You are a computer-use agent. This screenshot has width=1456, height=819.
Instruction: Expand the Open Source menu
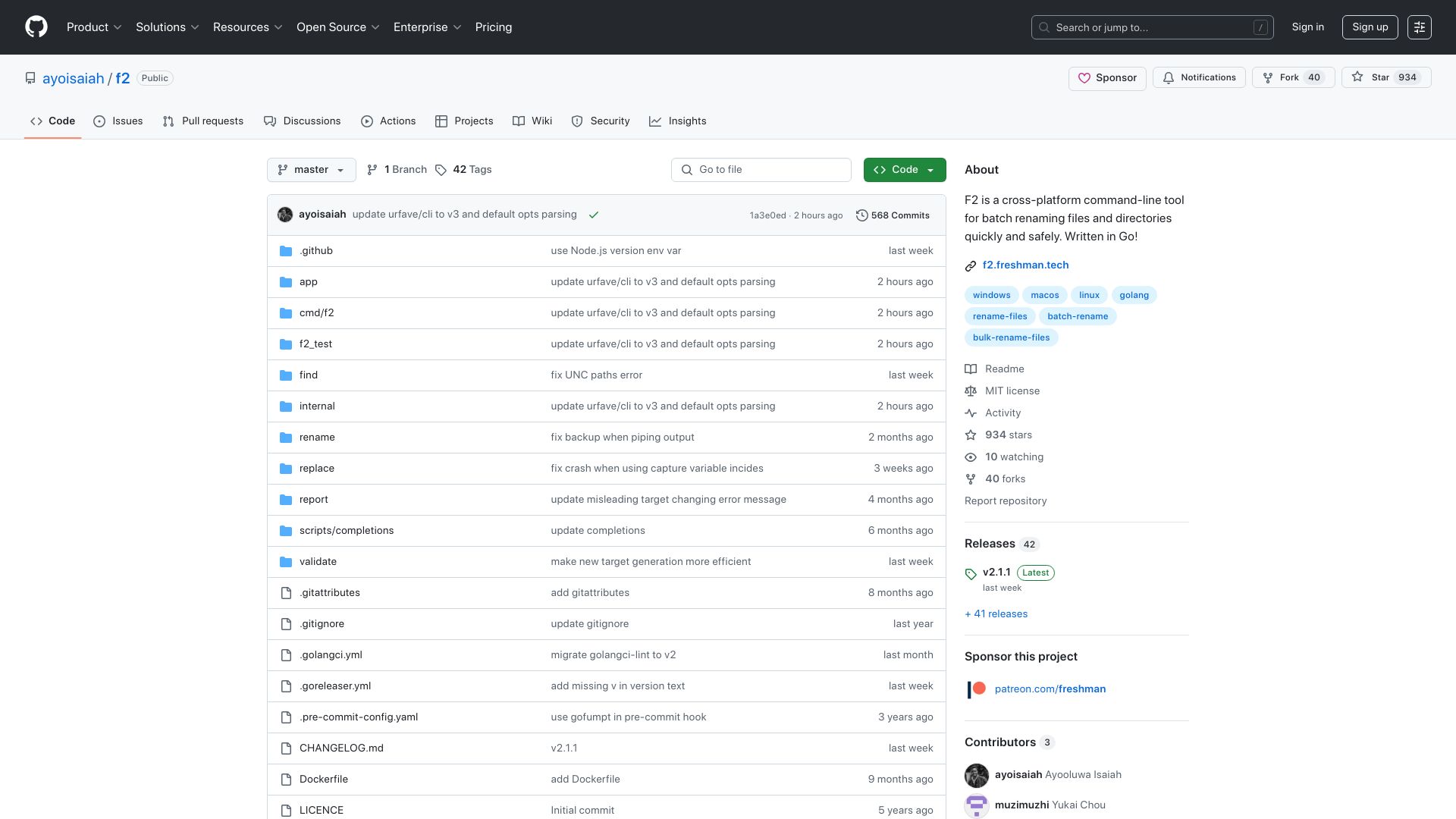pos(338,27)
